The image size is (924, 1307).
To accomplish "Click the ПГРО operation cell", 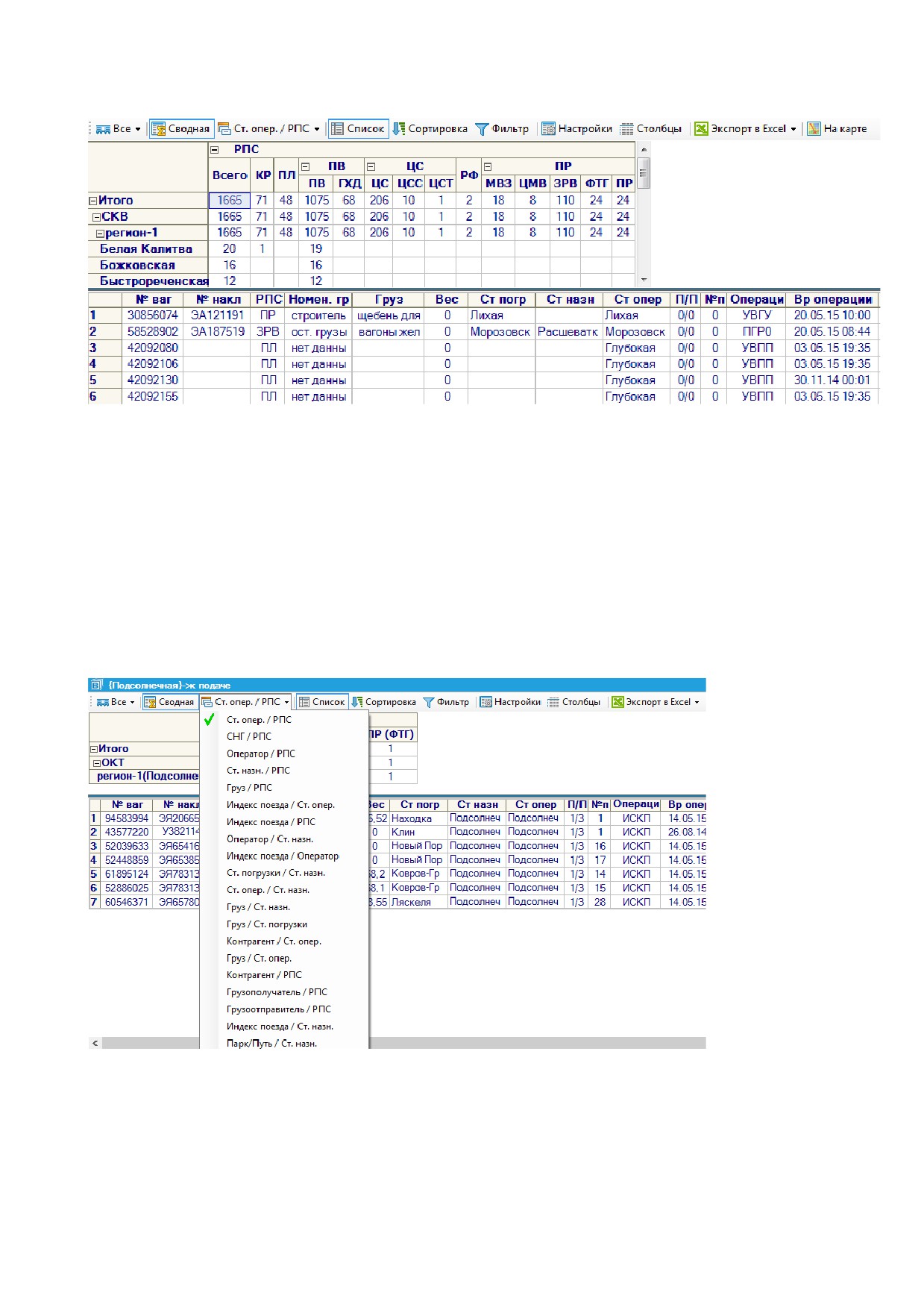I will (x=757, y=332).
